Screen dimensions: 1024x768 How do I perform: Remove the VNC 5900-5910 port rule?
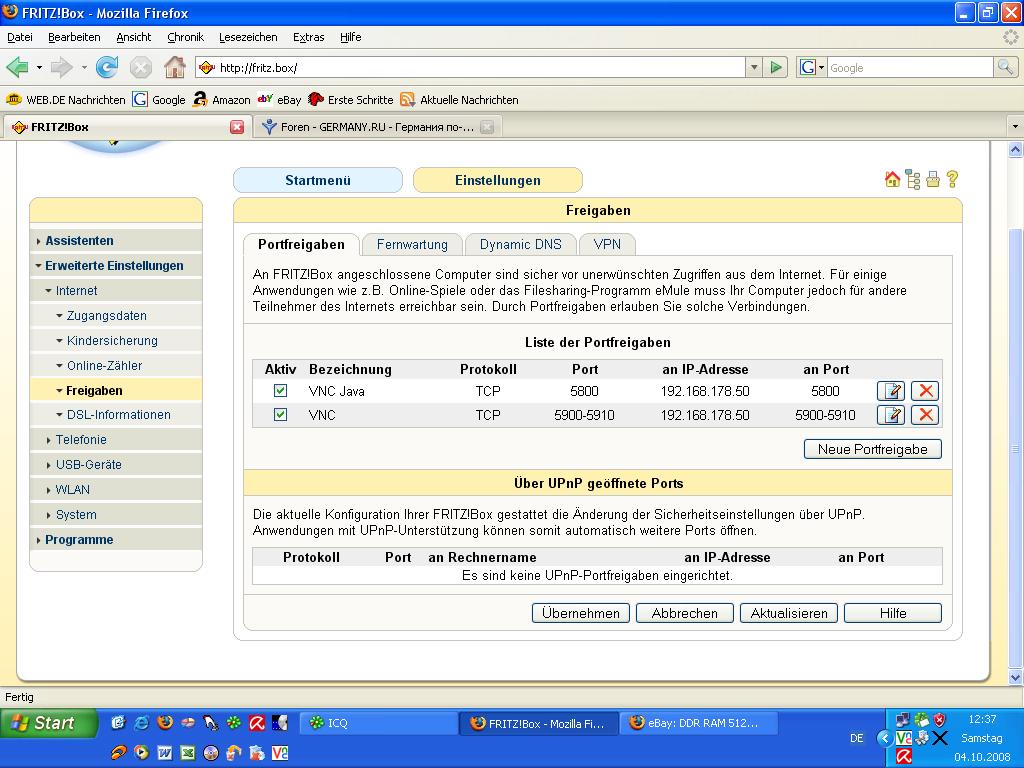[925, 415]
